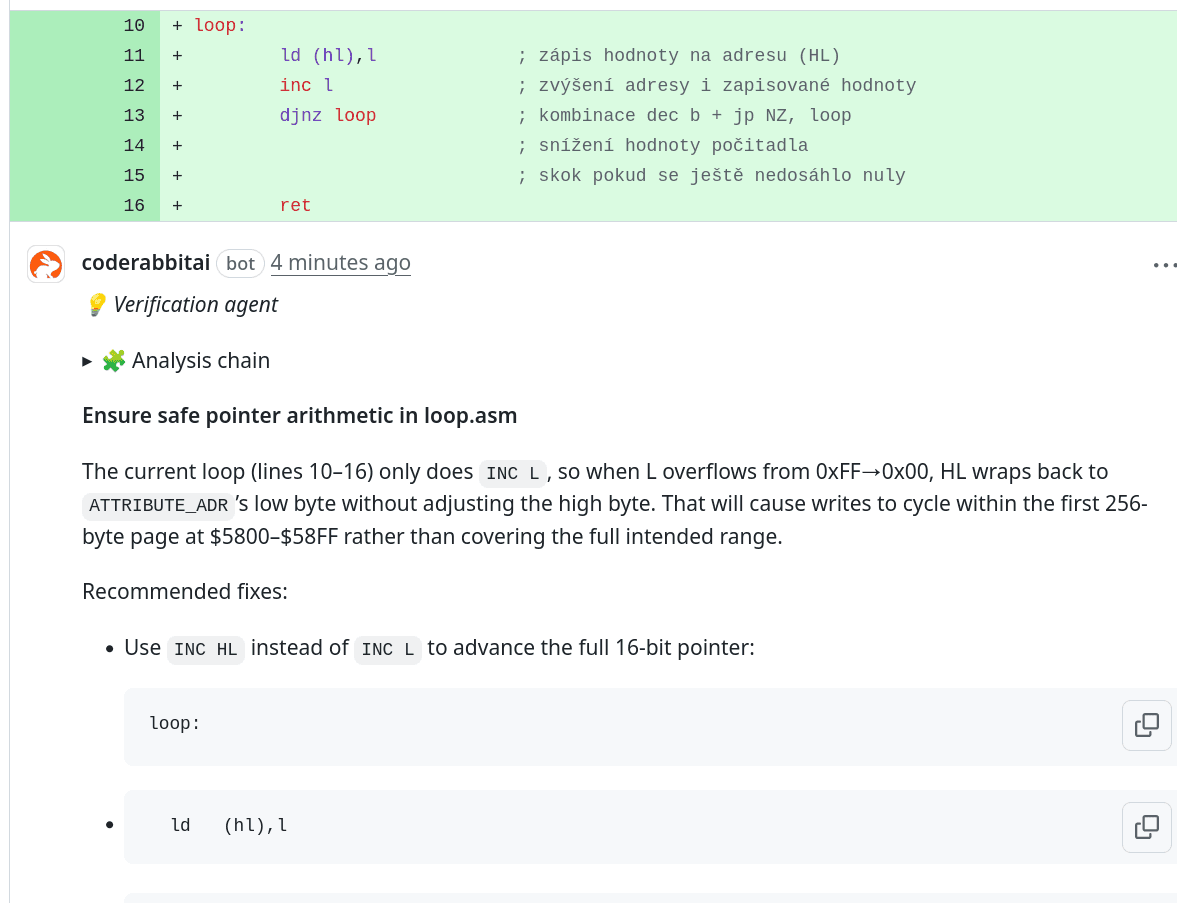The image size is (1177, 903).
Task: Click the Analysis chain disclosure triangle
Action: click(x=86, y=362)
